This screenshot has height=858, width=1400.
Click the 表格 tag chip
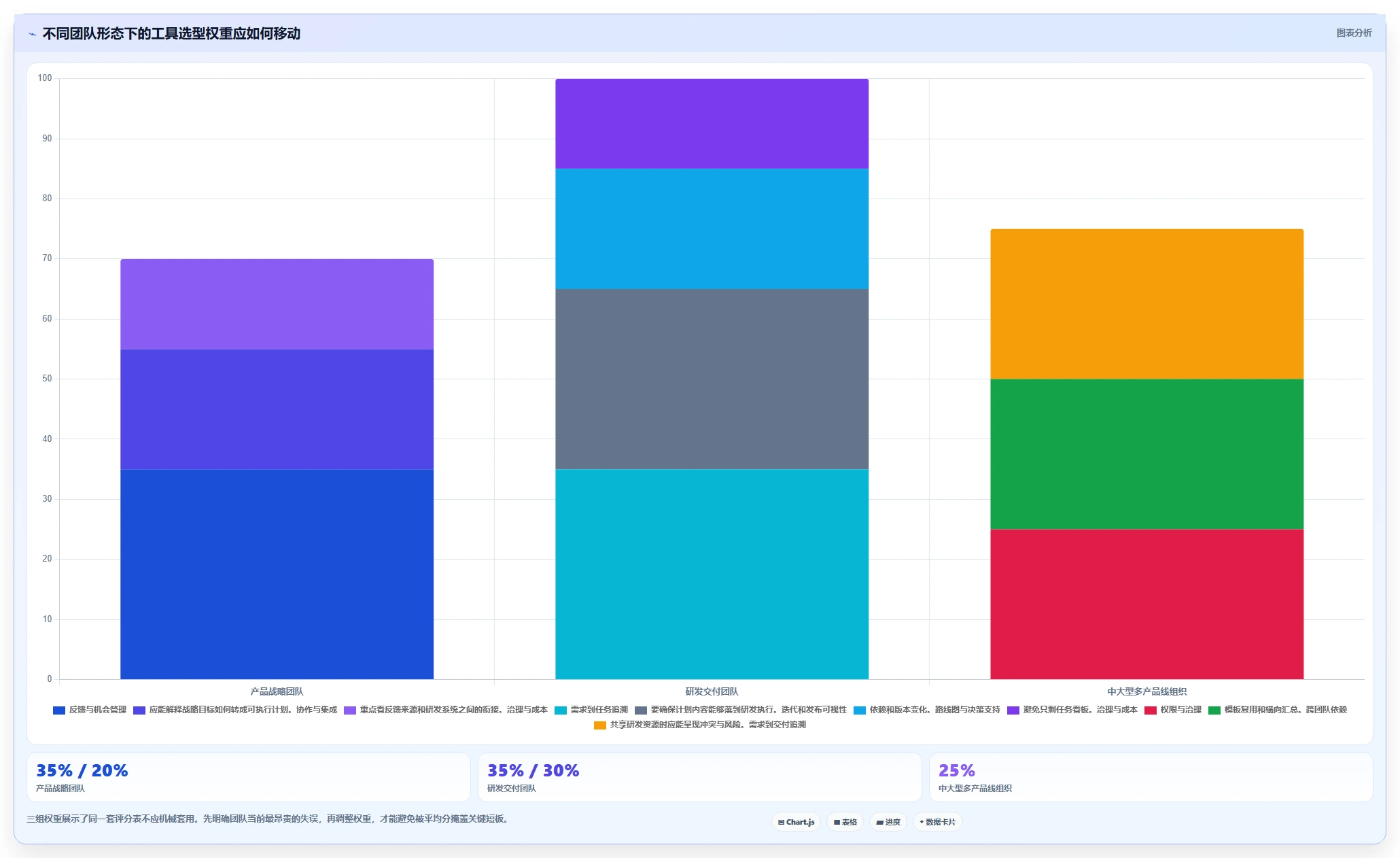click(x=845, y=822)
